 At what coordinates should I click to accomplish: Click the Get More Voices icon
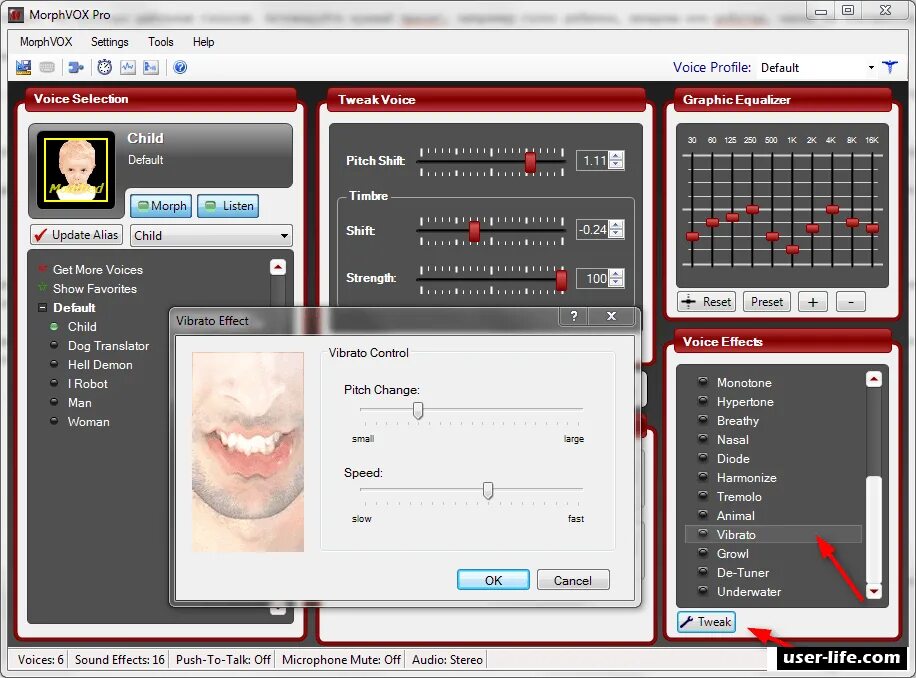click(42, 269)
